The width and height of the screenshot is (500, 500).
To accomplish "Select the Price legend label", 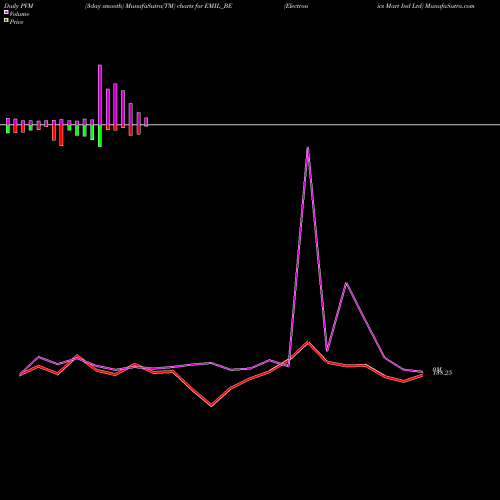I will pos(16,22).
